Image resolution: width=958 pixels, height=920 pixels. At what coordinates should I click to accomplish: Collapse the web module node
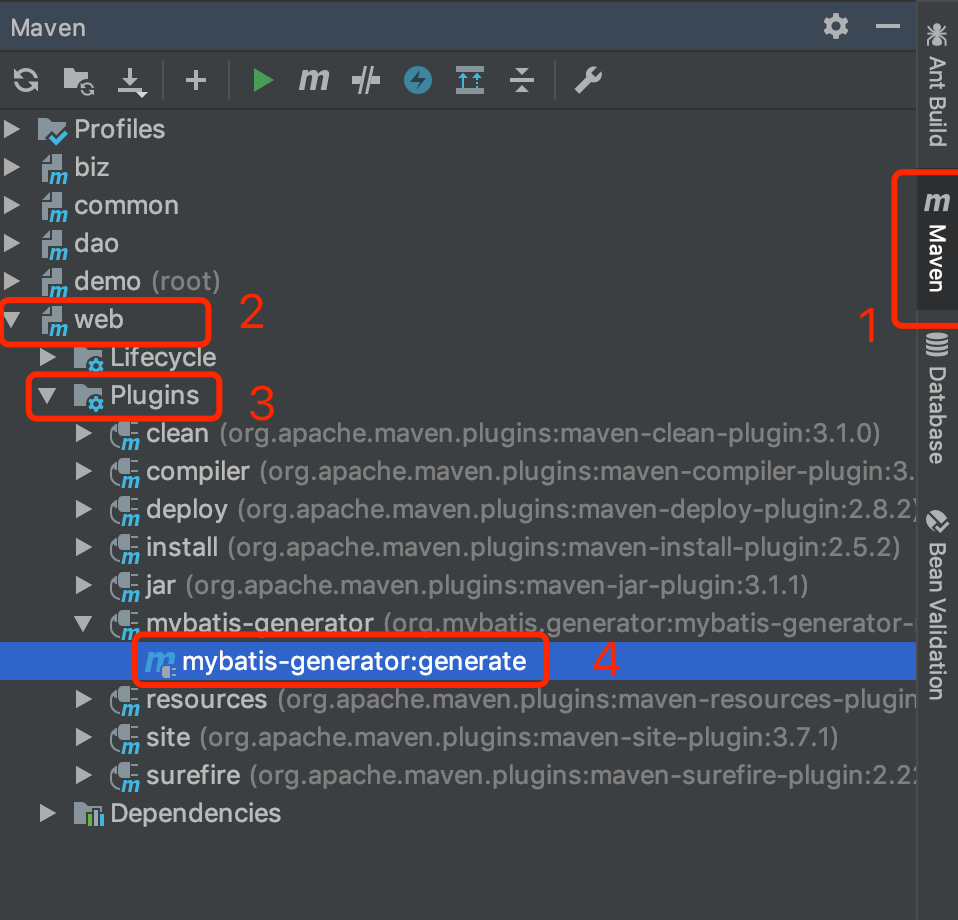tap(13, 320)
